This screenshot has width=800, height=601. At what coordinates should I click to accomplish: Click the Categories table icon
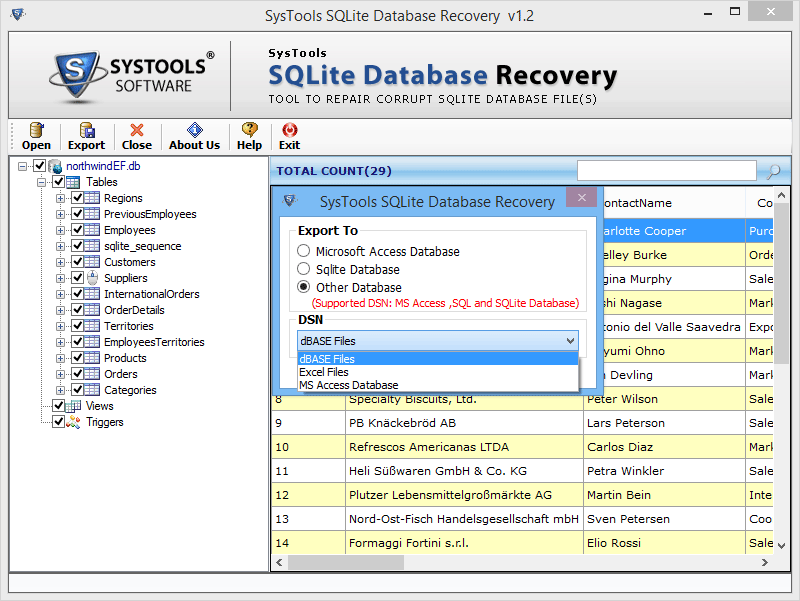pos(92,390)
